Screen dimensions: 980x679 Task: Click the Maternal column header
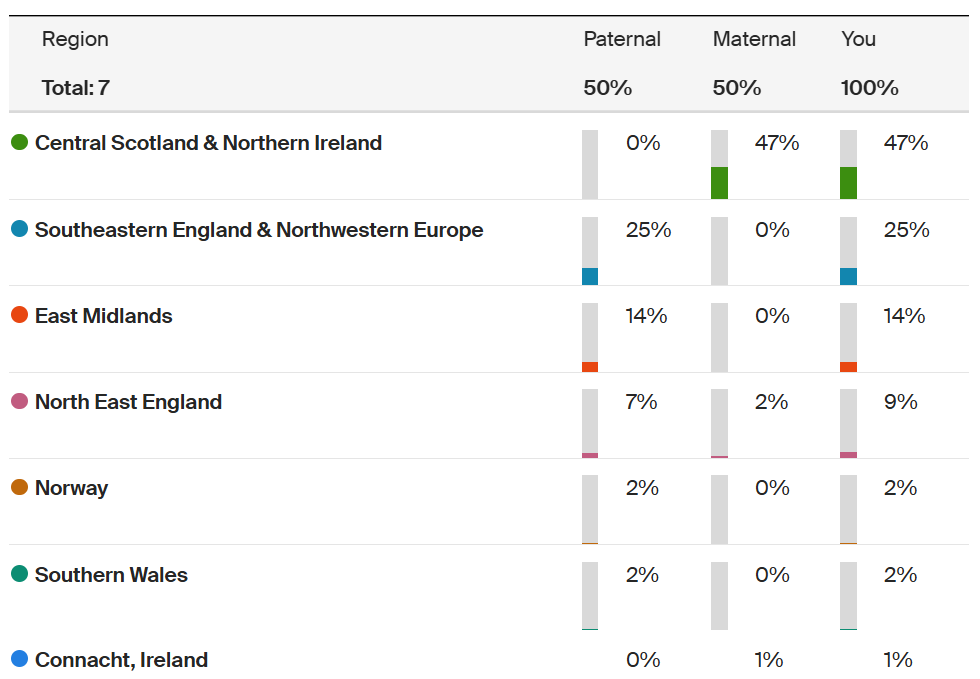pos(754,39)
